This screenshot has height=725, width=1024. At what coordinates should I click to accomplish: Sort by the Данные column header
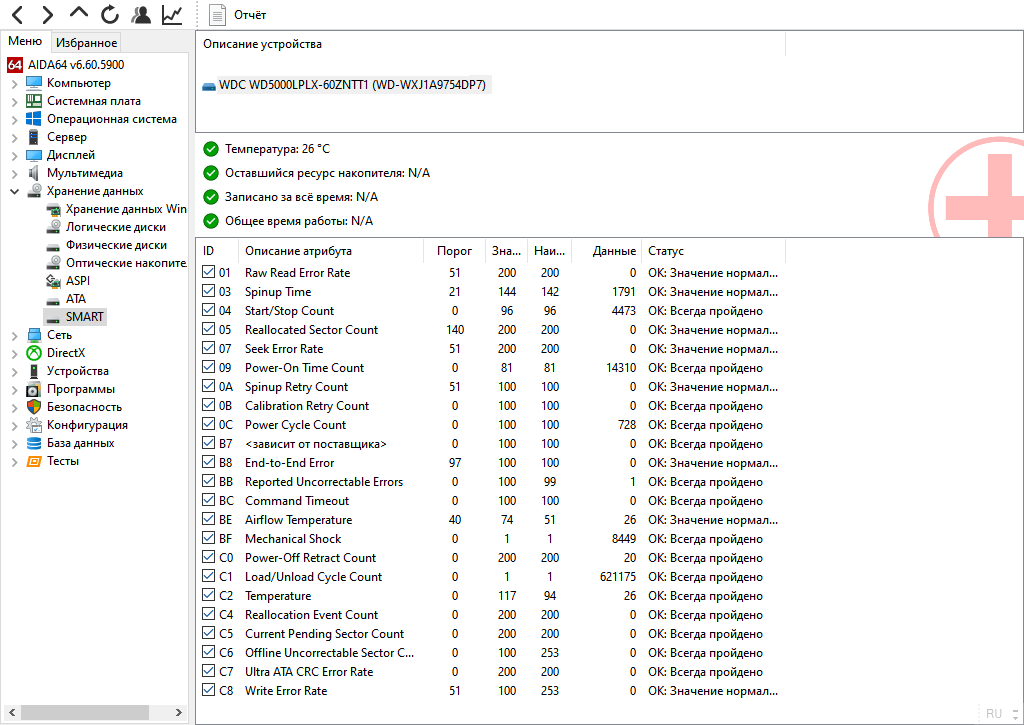pos(607,251)
